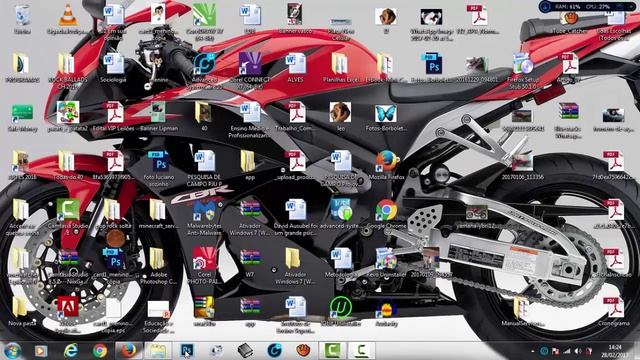640x360 pixels.
Task: Show hidden system tray icons
Action: [532, 351]
